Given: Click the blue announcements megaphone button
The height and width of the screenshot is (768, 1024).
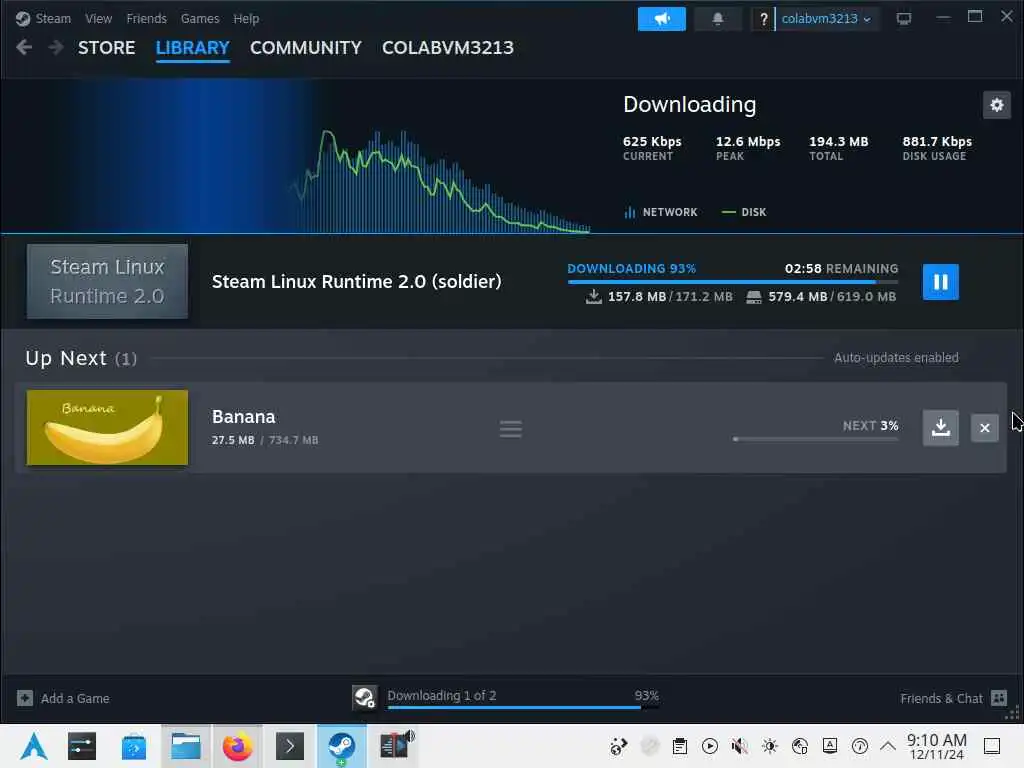Looking at the screenshot, I should (x=662, y=19).
